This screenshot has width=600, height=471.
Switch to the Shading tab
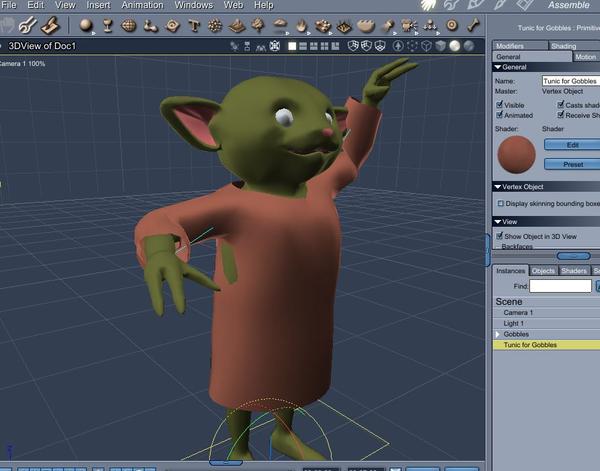tap(575, 46)
